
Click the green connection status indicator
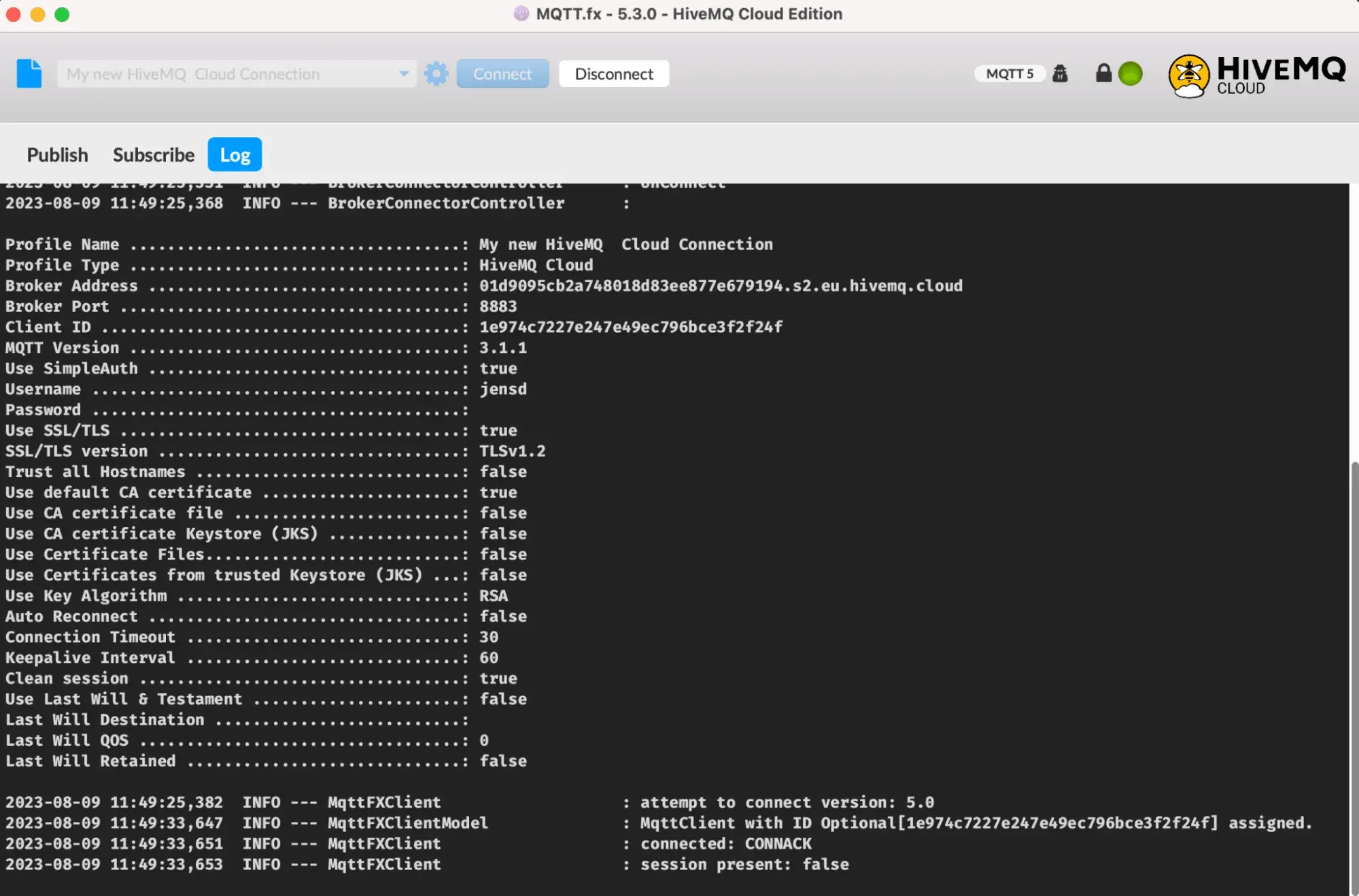[1130, 73]
